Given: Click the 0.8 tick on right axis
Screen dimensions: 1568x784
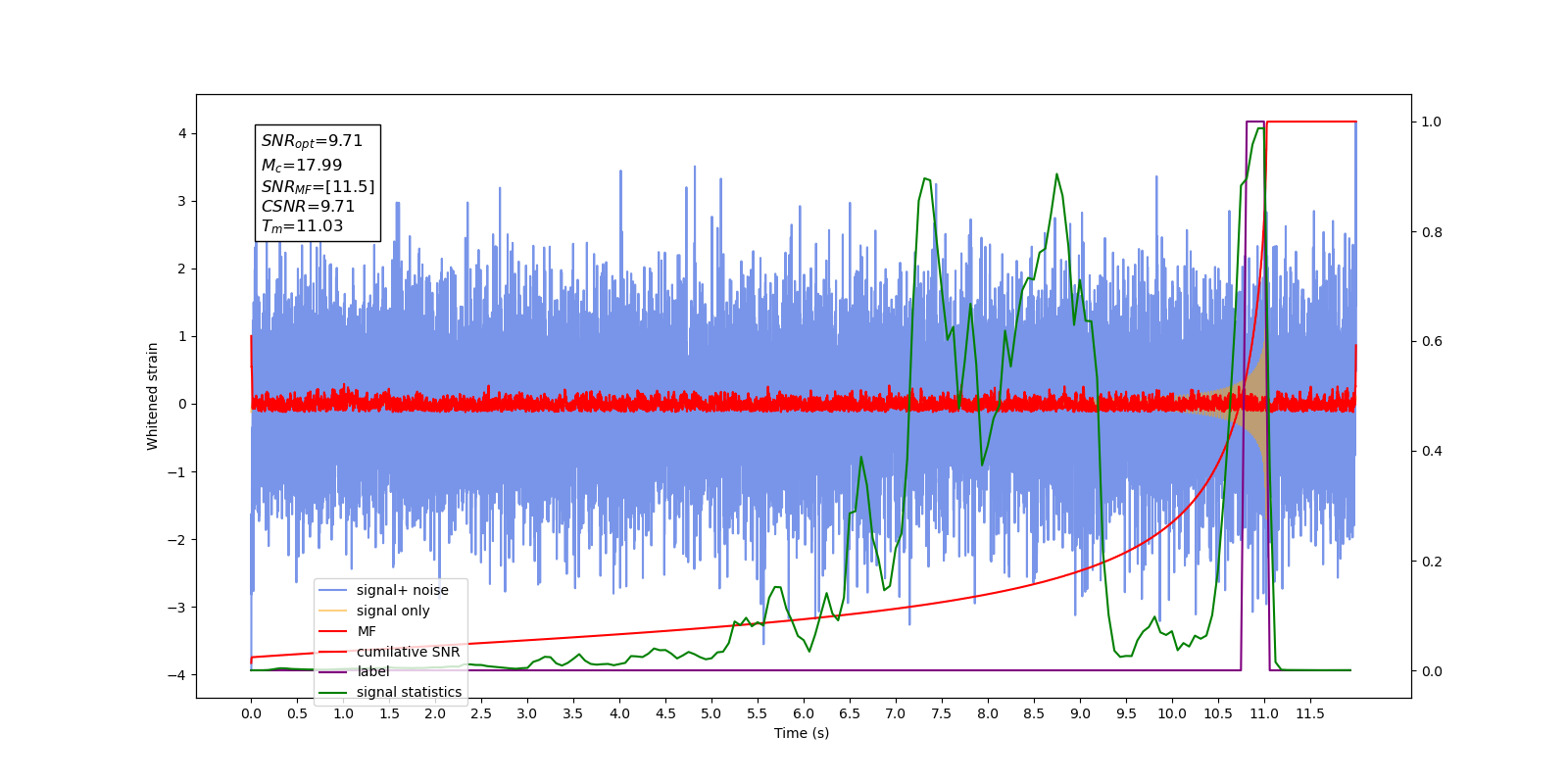Looking at the screenshot, I should (x=1432, y=232).
